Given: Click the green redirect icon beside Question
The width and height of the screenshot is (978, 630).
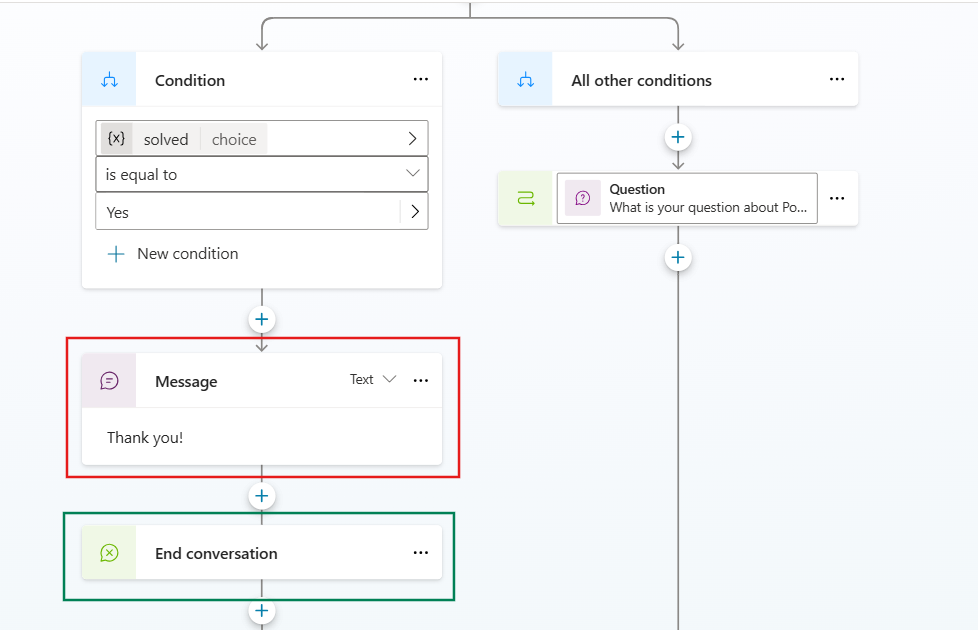Looking at the screenshot, I should (x=525, y=198).
